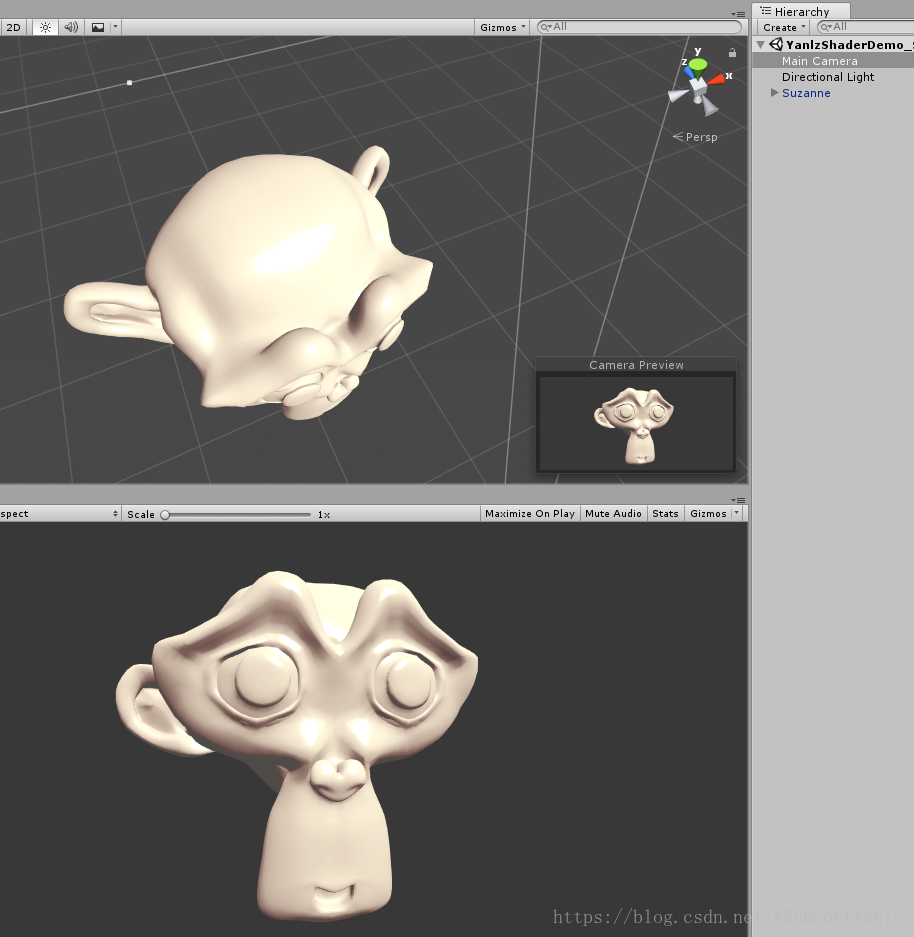Click the Hierarchy search field
The image size is (914, 937).
click(865, 27)
